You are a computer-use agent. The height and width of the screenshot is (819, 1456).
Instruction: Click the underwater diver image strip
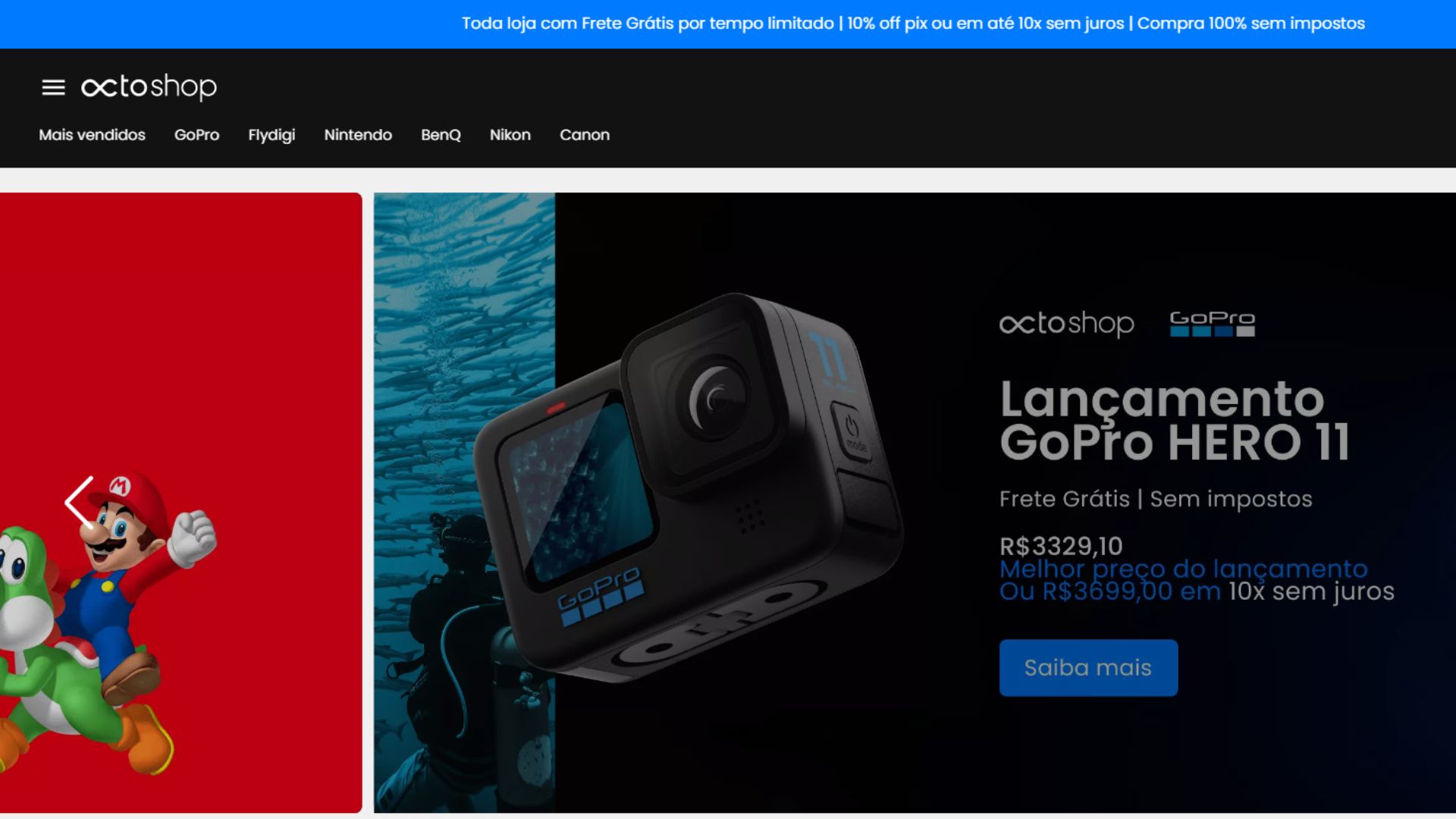(464, 503)
